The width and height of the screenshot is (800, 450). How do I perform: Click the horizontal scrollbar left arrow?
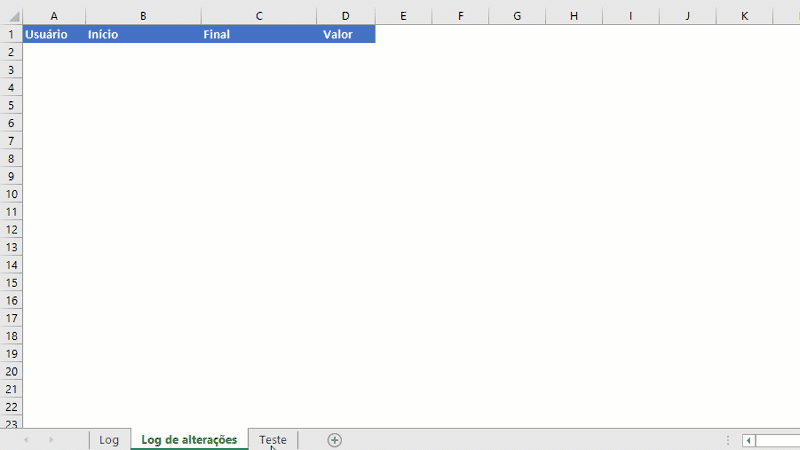[x=749, y=440]
